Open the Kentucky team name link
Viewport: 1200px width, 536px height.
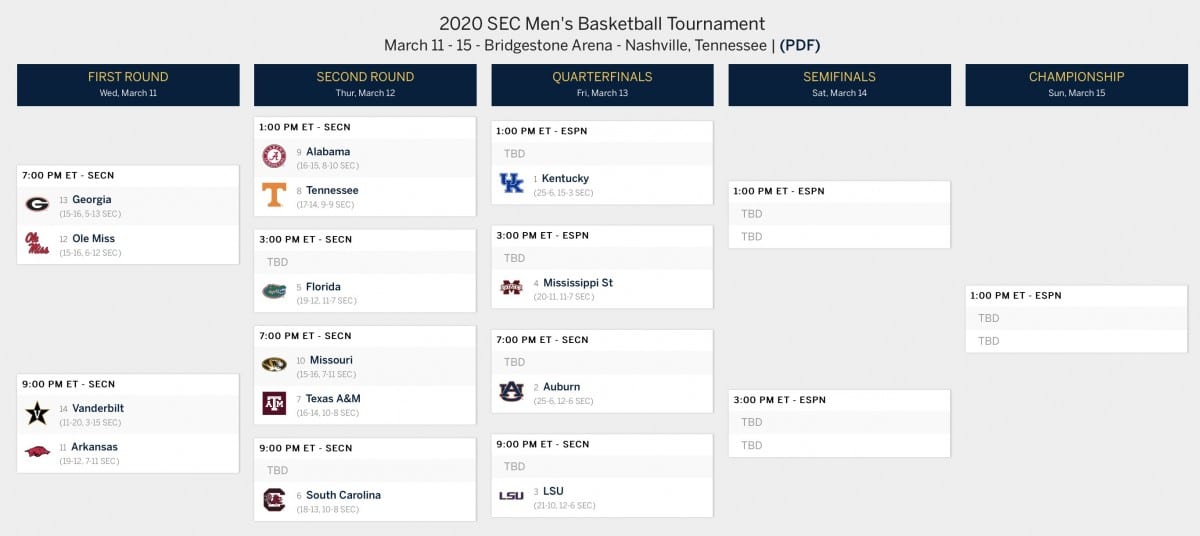(565, 178)
